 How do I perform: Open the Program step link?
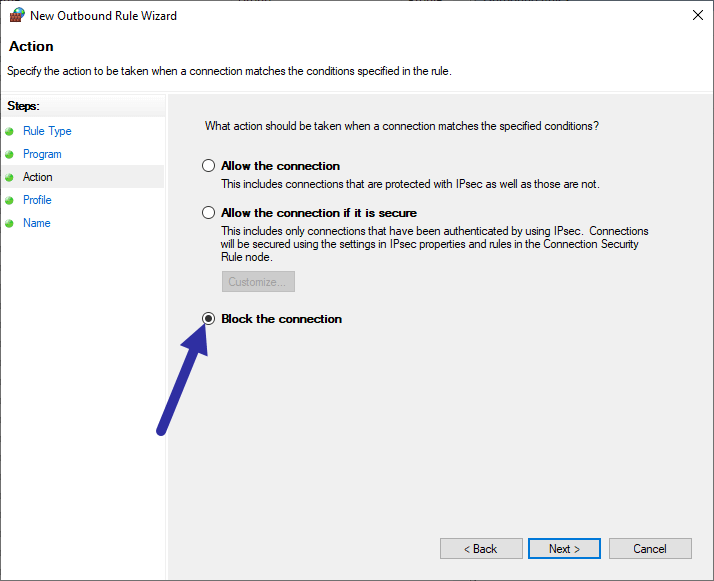42,154
